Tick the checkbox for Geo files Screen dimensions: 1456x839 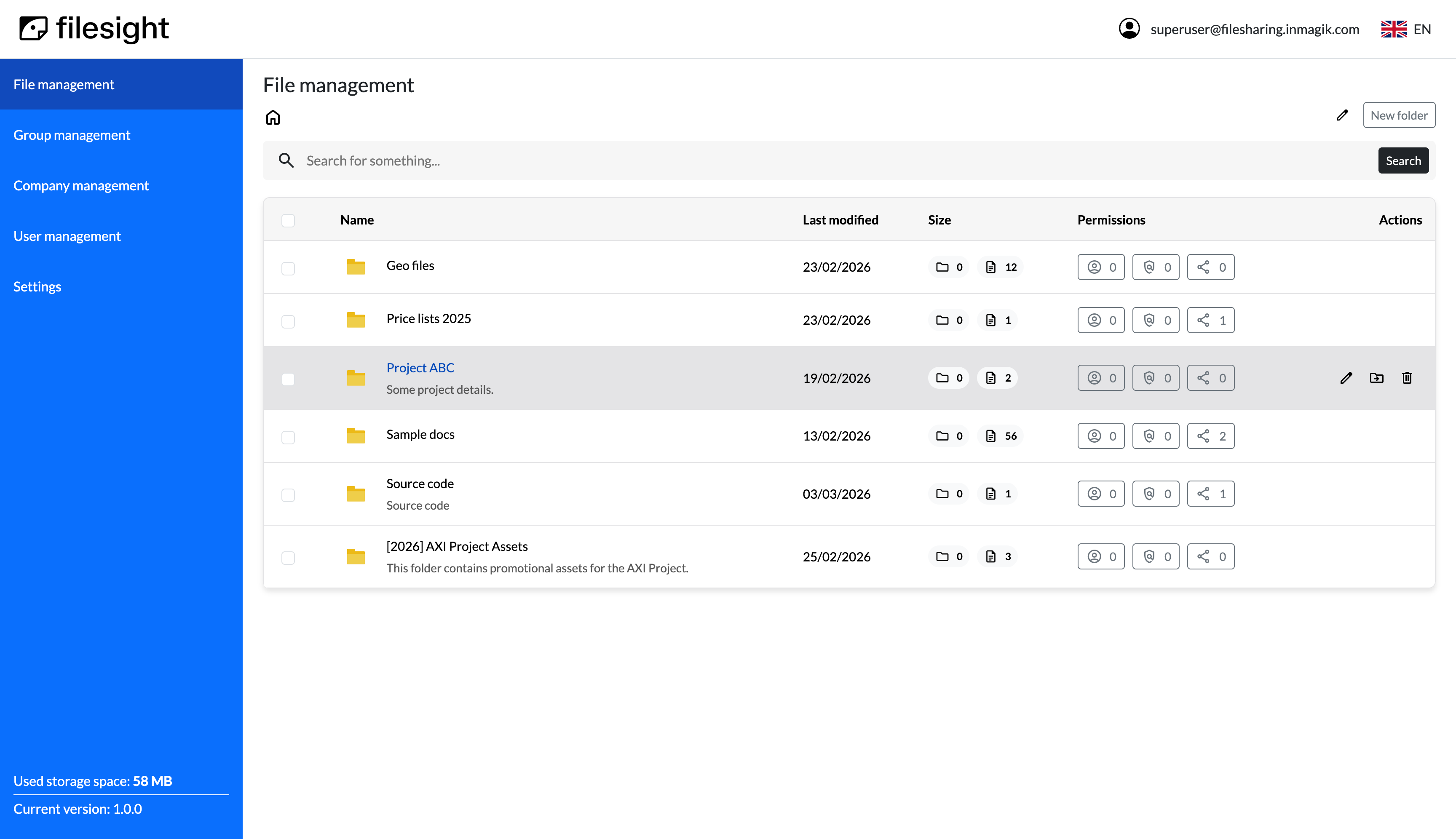coord(288,269)
